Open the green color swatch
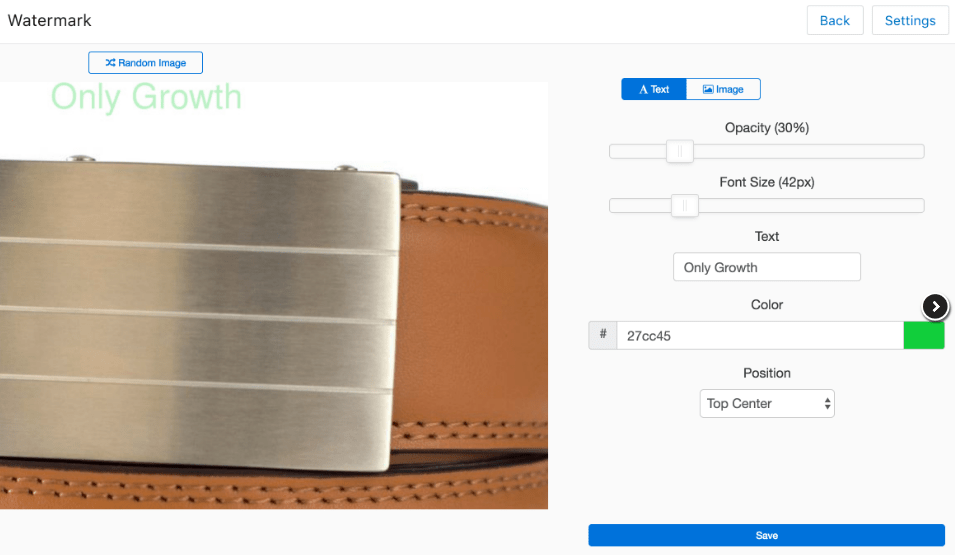The image size is (955, 555). click(924, 335)
